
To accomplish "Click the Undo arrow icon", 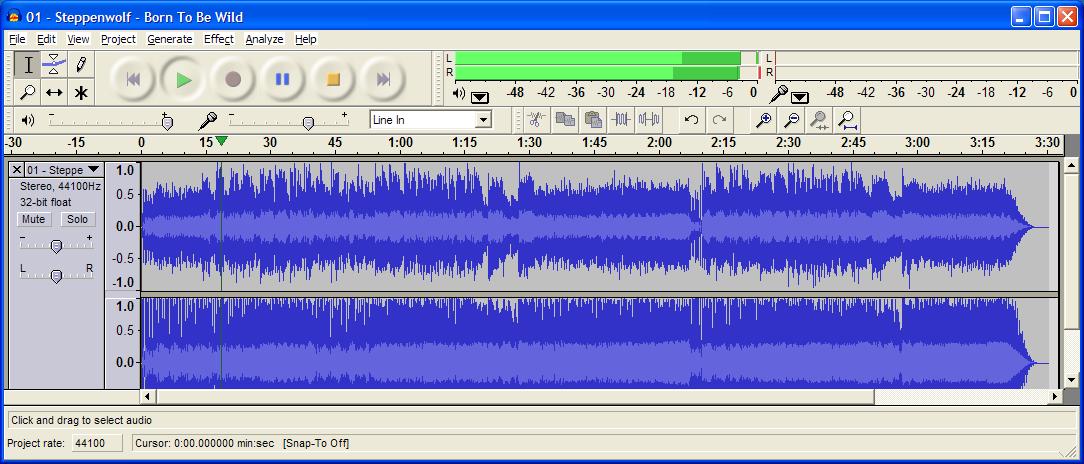I will click(x=691, y=120).
